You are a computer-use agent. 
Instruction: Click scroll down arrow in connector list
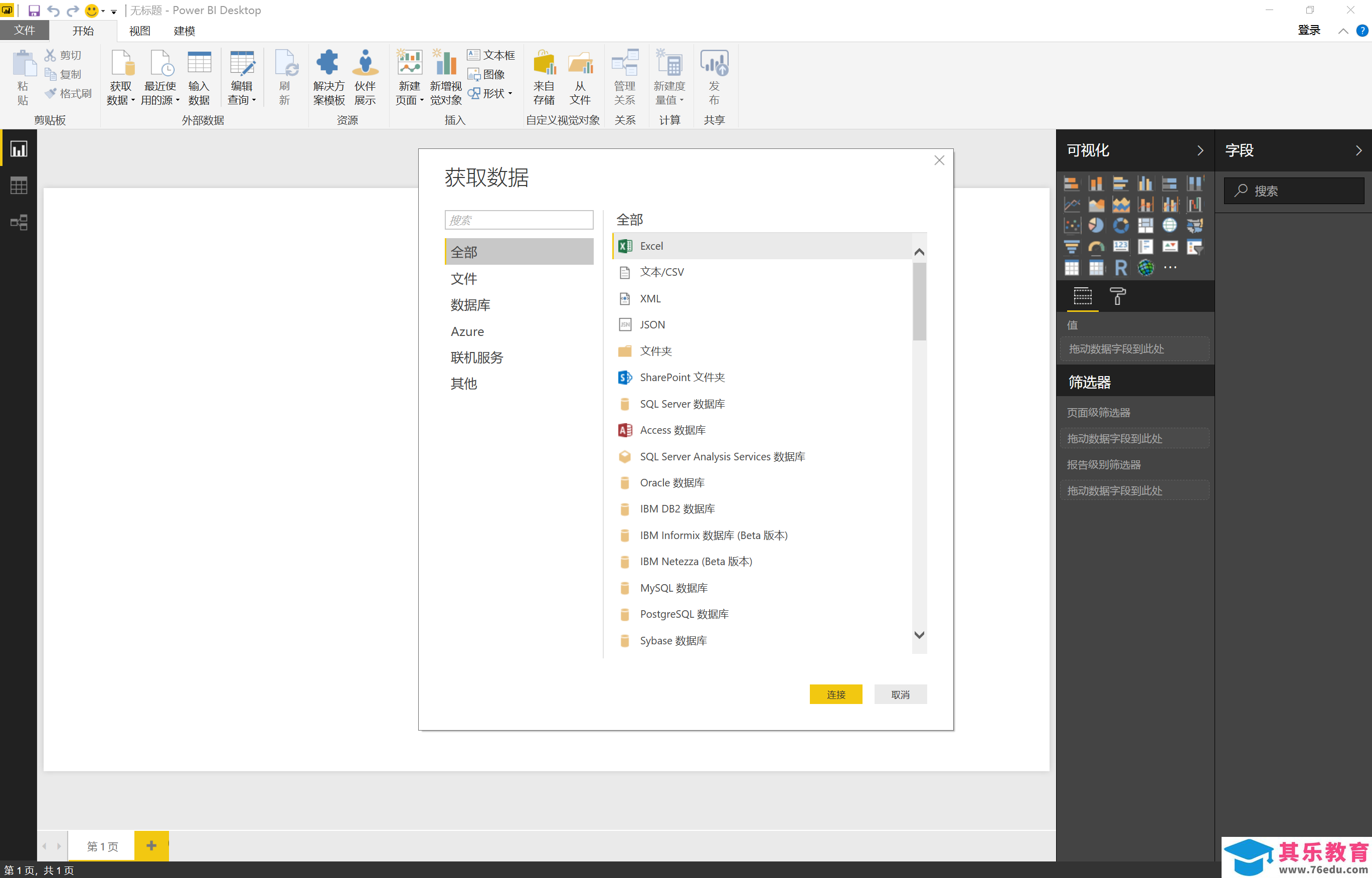(919, 634)
